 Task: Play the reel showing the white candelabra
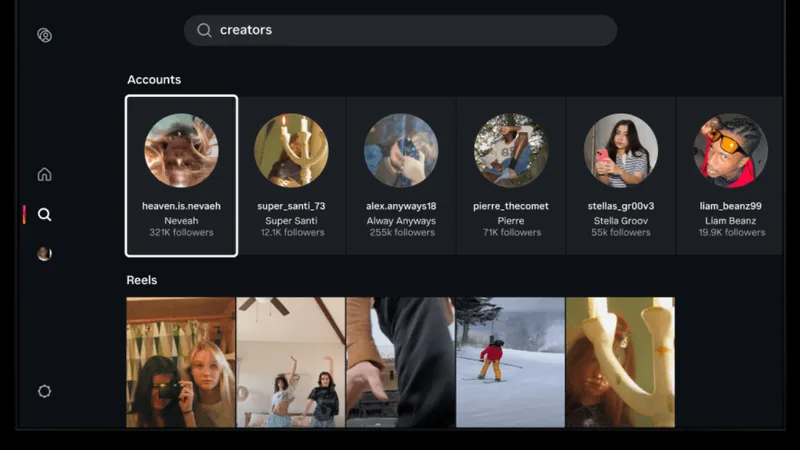pos(620,362)
